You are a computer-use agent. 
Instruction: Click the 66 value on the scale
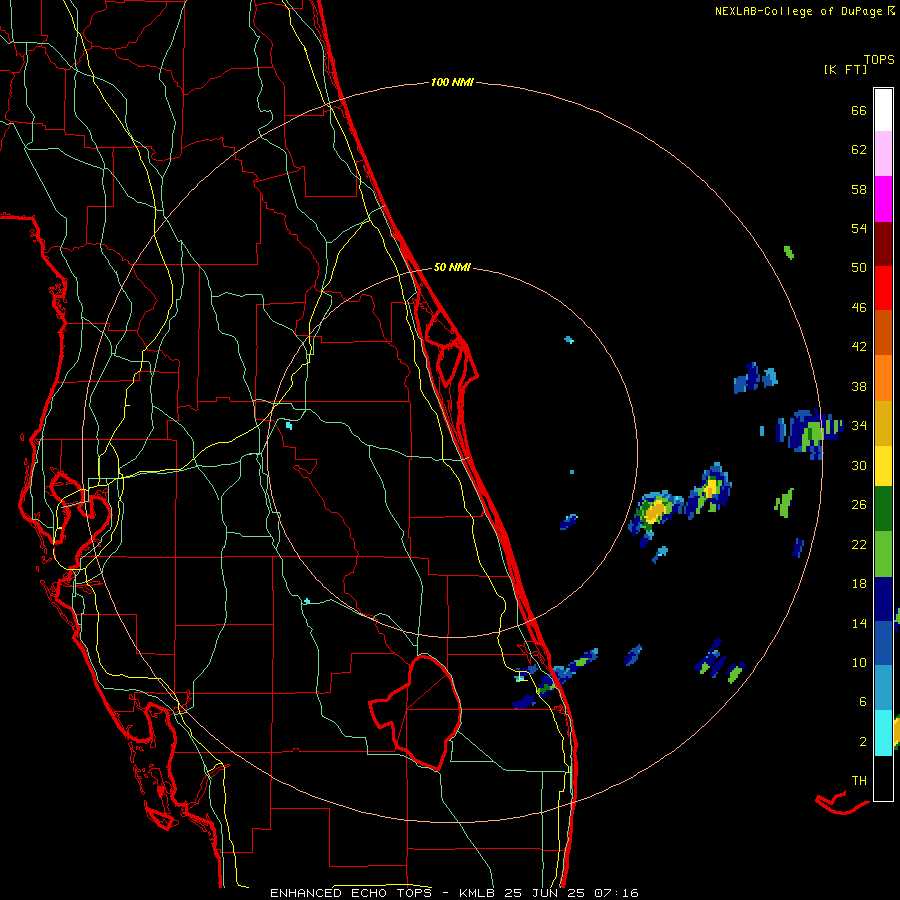tap(859, 111)
